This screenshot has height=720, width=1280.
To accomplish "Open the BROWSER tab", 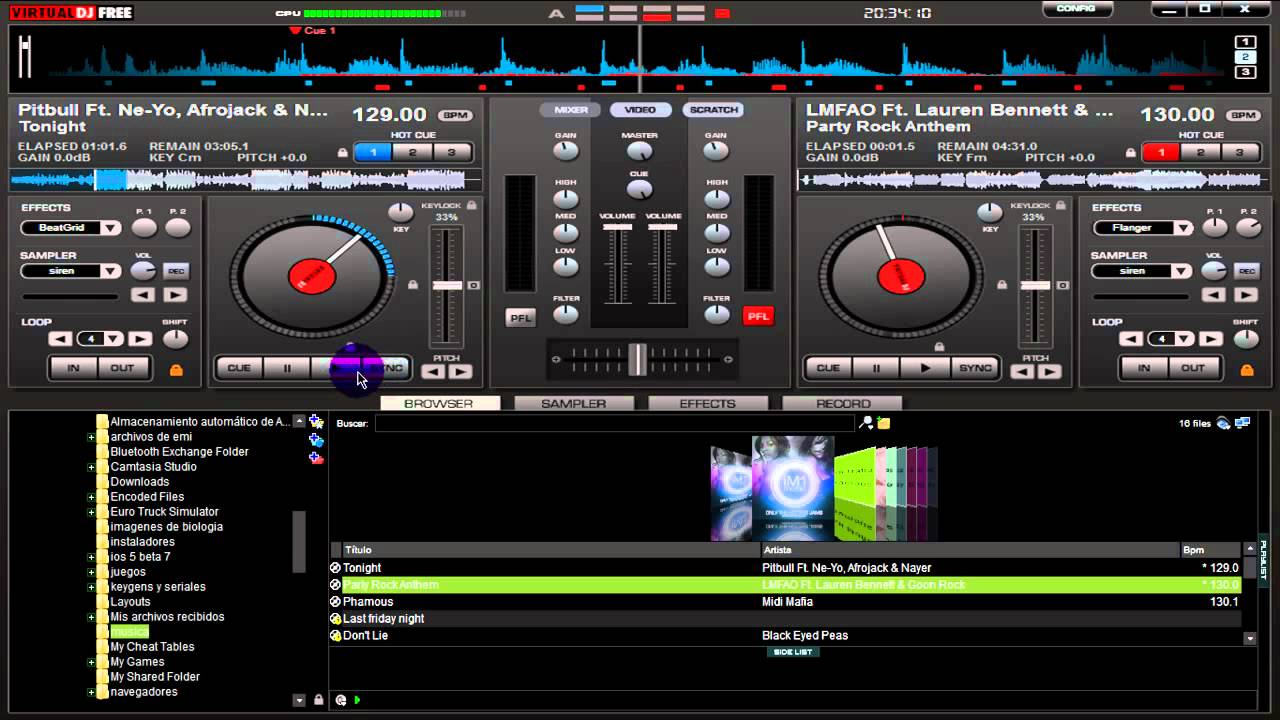I will pyautogui.click(x=439, y=404).
